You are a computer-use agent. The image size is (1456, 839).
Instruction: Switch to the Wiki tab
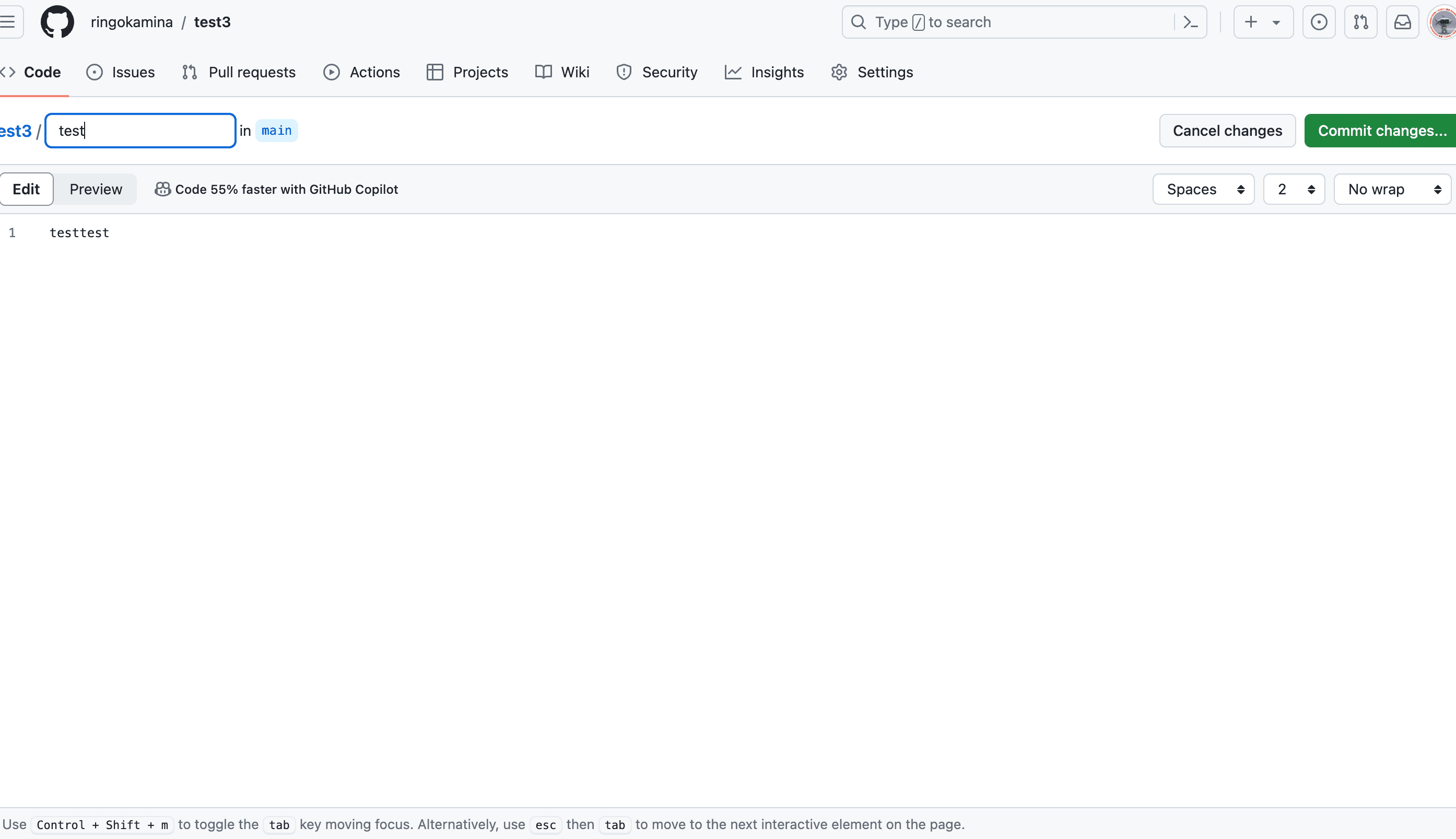tap(562, 72)
